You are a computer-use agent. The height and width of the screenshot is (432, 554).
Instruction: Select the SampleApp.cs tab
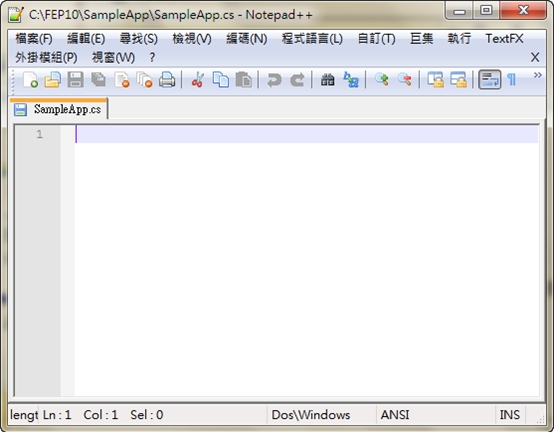coord(59,109)
